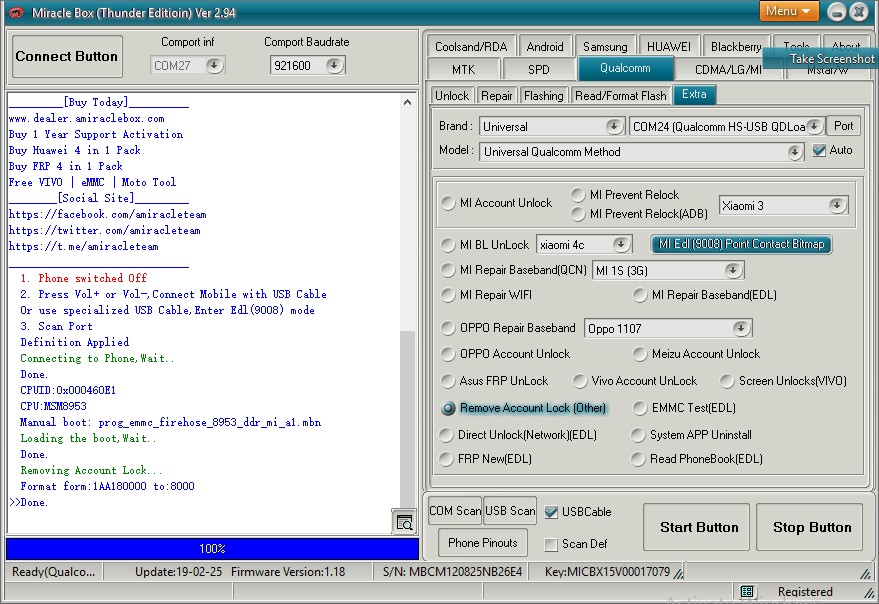Viewport: 879px width, 604px height.
Task: Click the log scroll-up arrow
Action: [408, 102]
